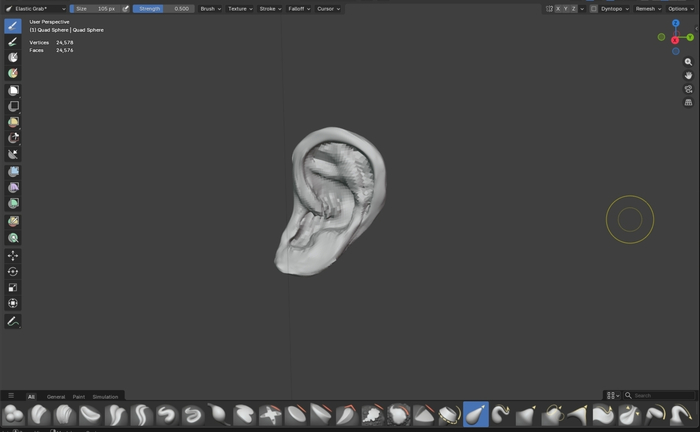Pick the three-spheres Blob brush thumbnail

point(13,414)
